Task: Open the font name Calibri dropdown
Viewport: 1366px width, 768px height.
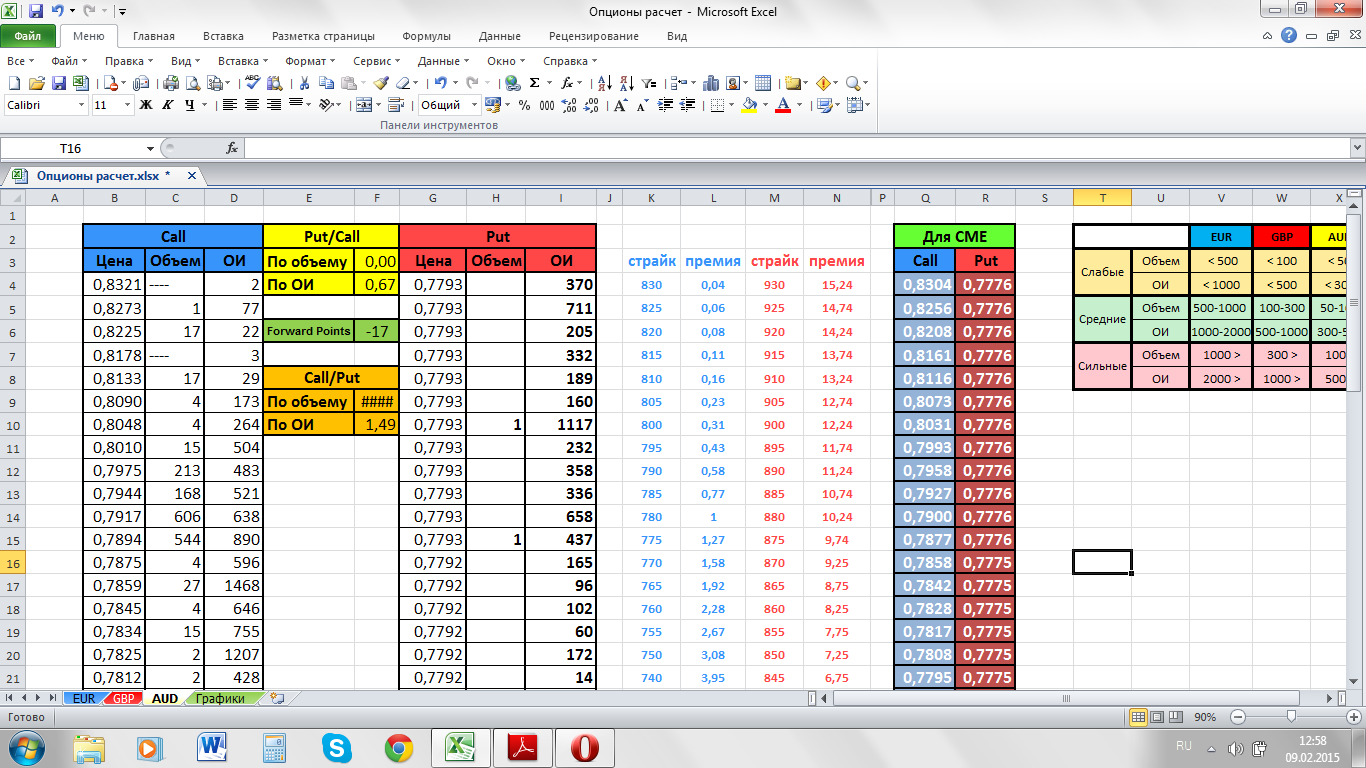Action: click(x=81, y=105)
